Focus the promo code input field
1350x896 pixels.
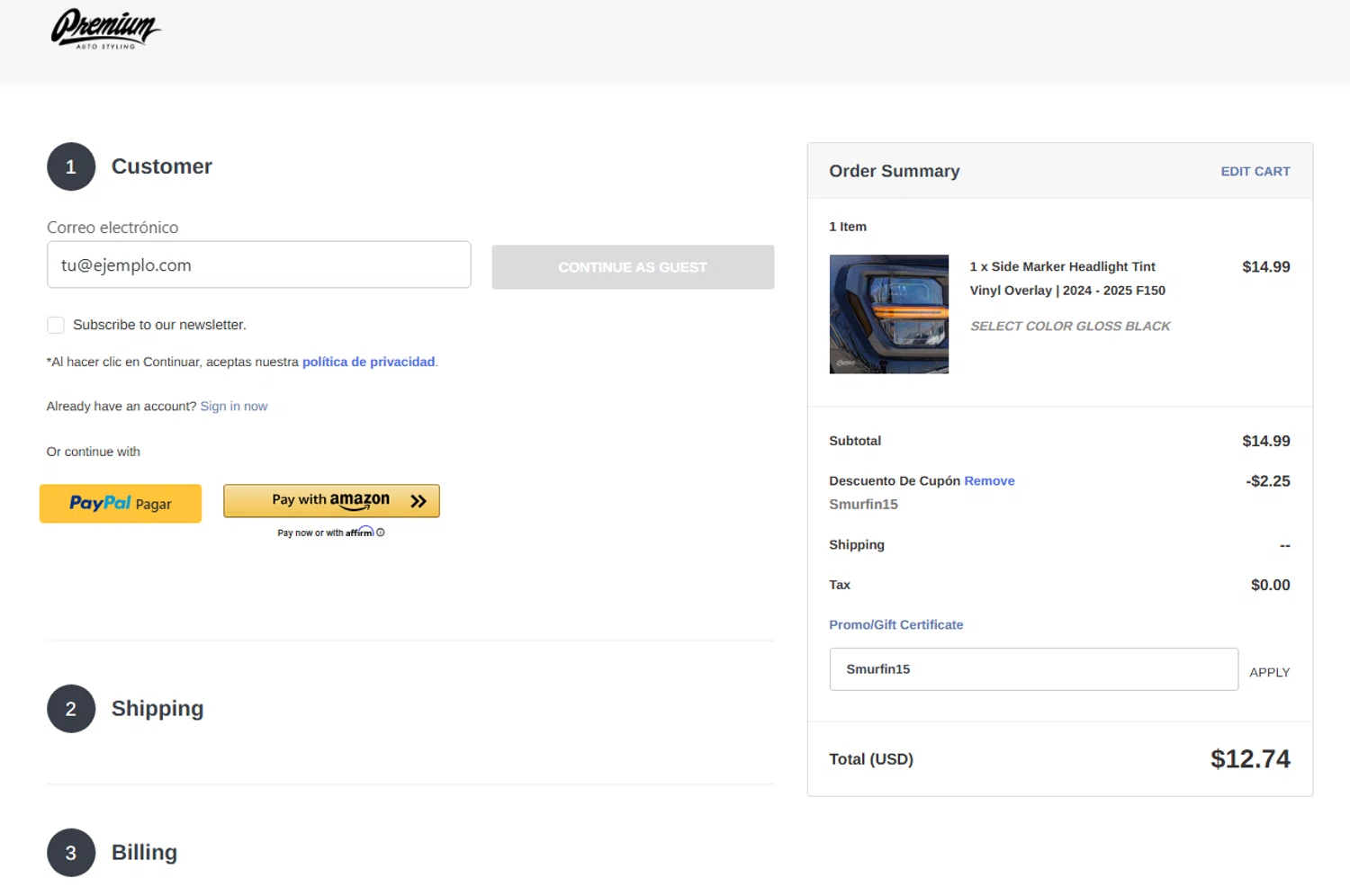(1034, 669)
